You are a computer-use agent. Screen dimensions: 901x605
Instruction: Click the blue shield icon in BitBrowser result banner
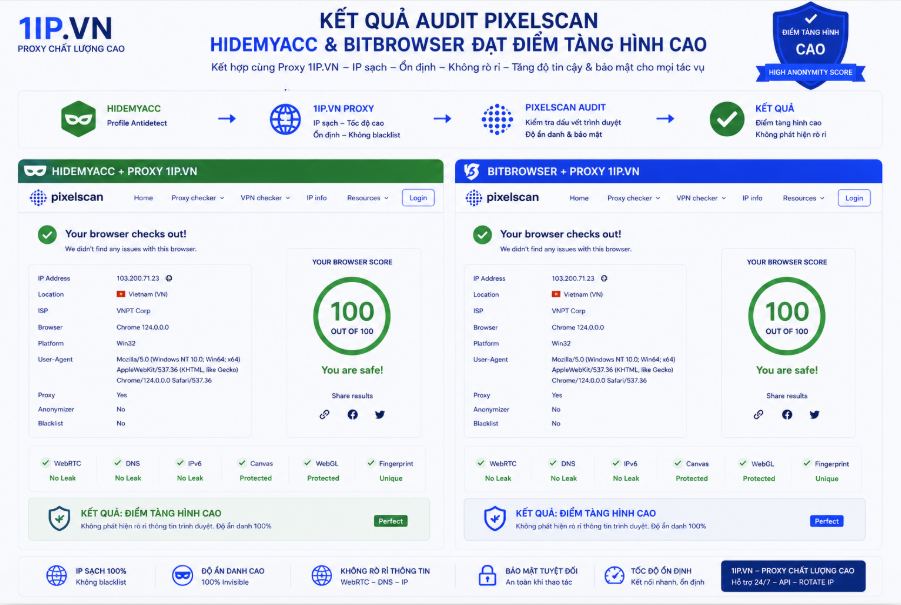point(495,519)
